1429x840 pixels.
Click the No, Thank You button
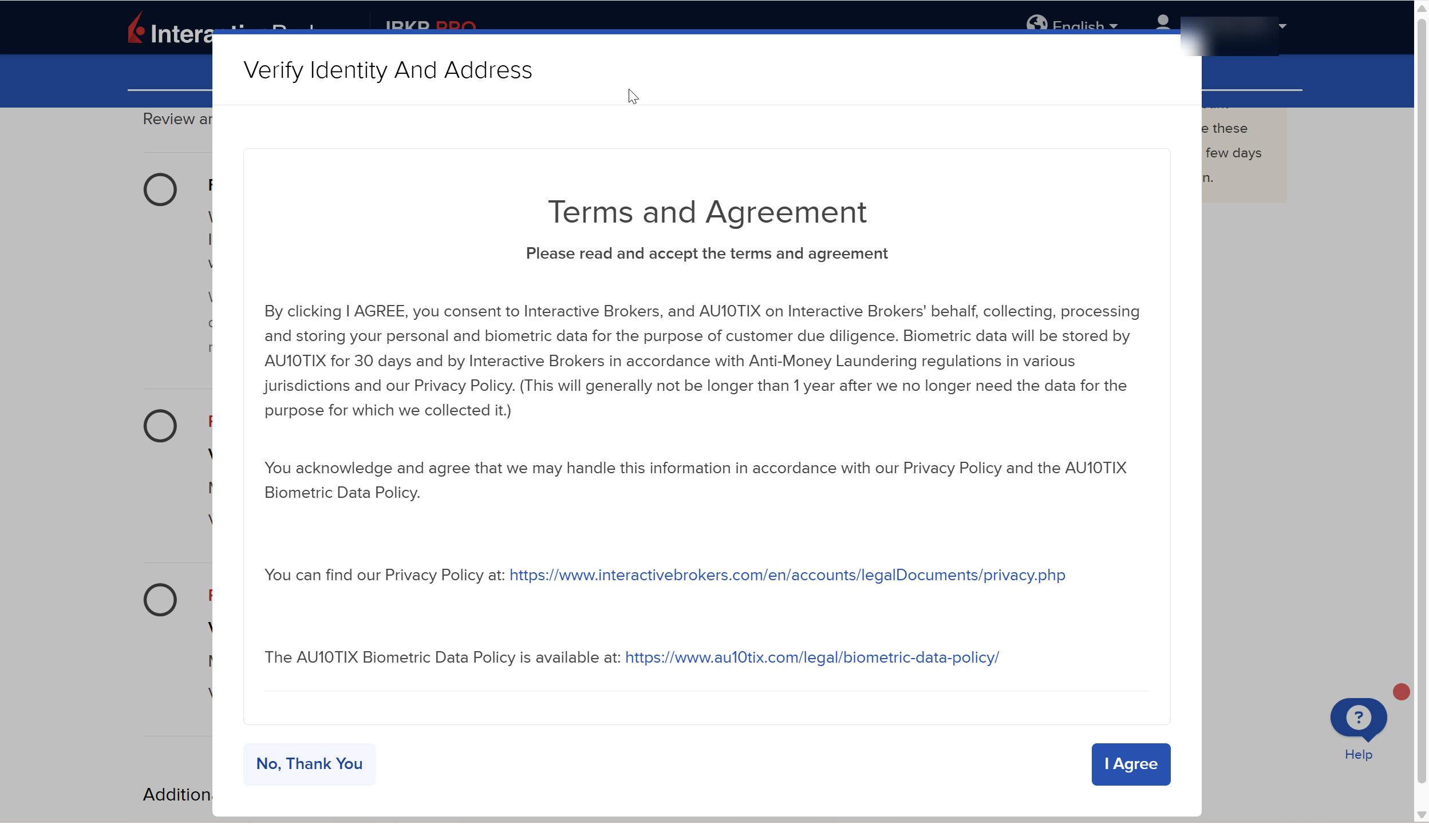pyautogui.click(x=309, y=764)
